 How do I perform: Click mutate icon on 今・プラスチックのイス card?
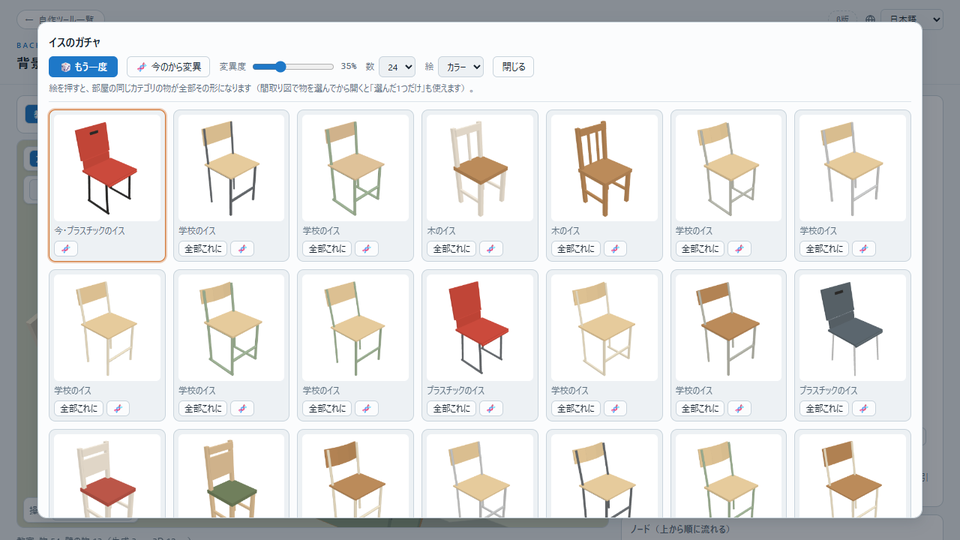[66, 249]
